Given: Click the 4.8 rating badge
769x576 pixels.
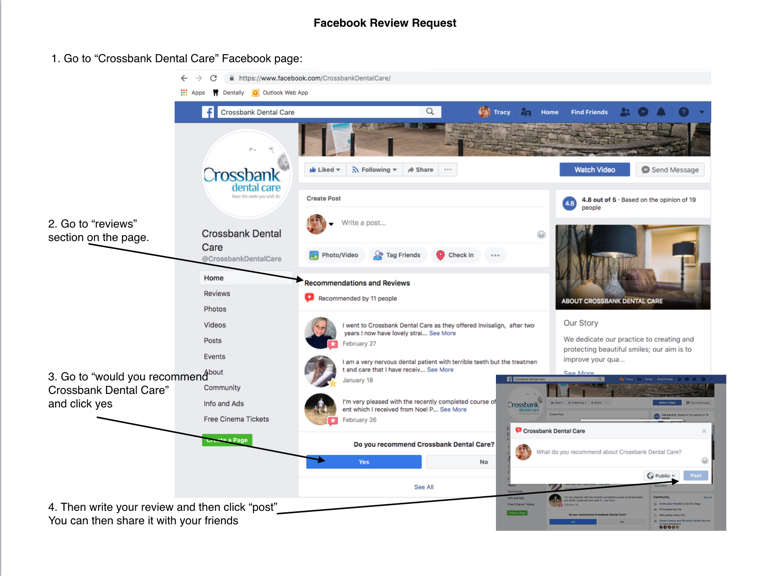Looking at the screenshot, I should tap(569, 203).
